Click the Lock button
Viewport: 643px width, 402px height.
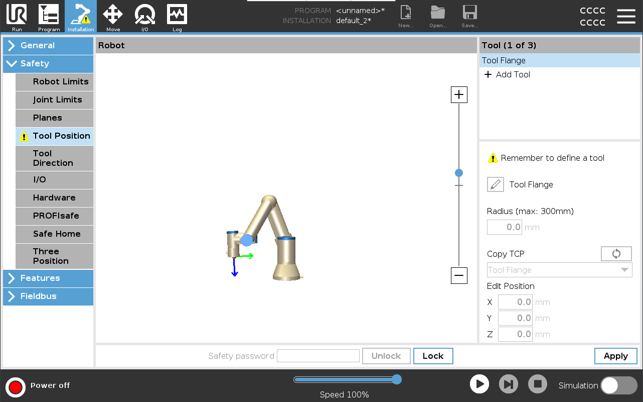coord(433,356)
